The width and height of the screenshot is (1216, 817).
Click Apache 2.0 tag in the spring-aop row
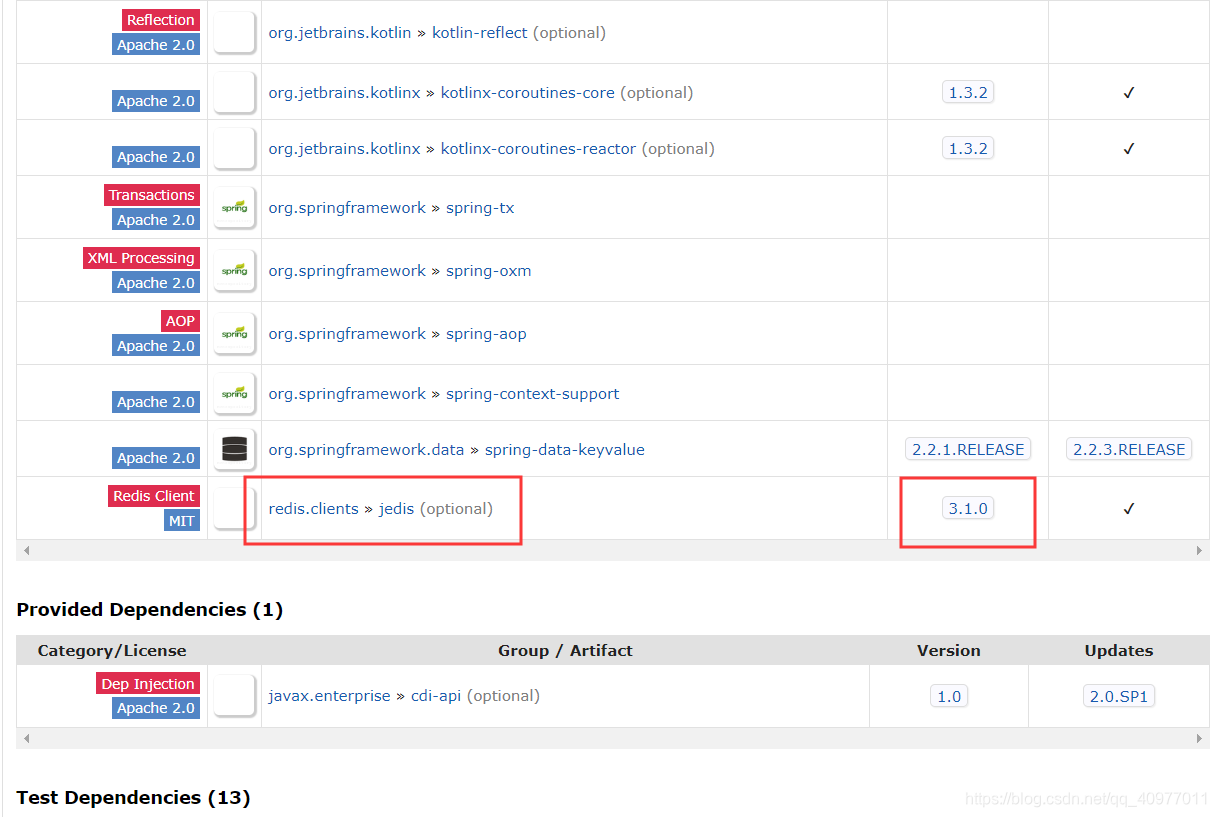point(156,346)
